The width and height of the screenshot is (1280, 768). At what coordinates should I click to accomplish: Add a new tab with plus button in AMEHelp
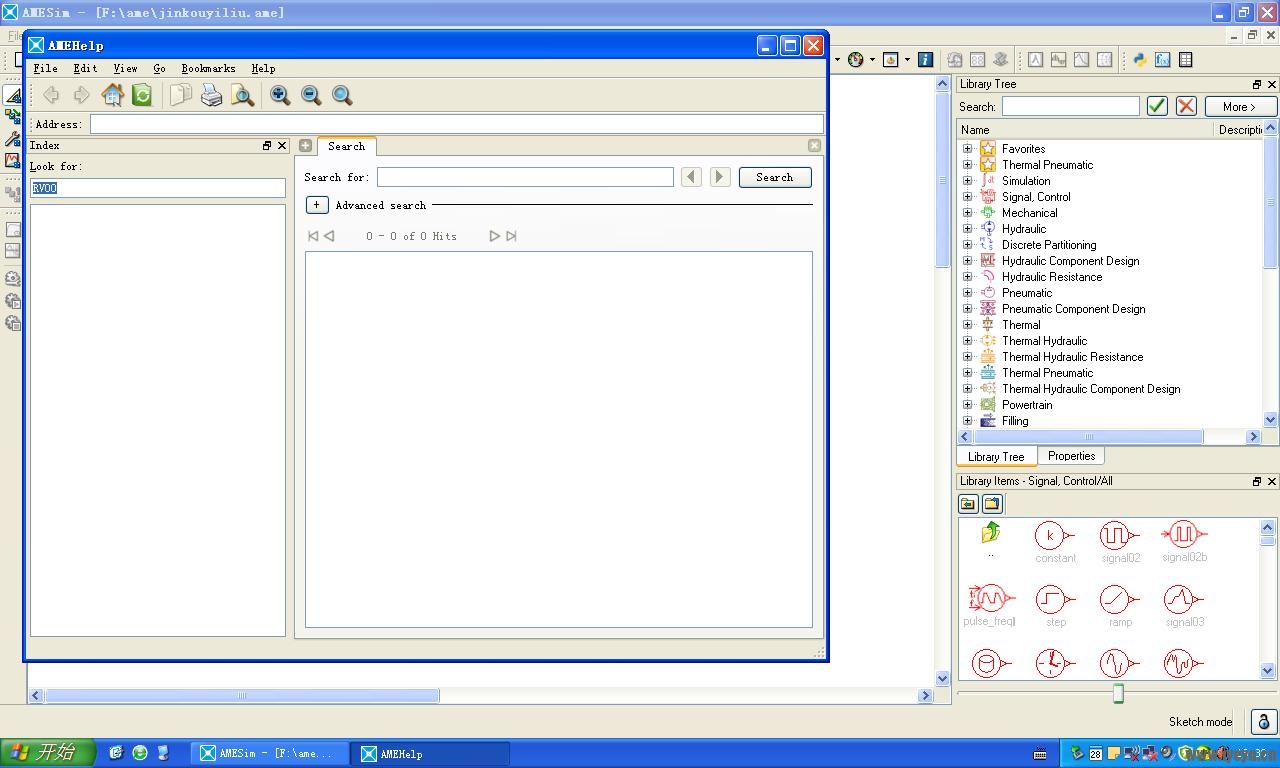(x=306, y=146)
